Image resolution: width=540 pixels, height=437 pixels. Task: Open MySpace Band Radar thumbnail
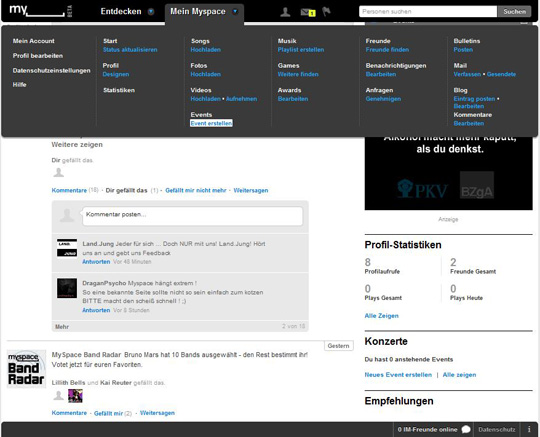[x=27, y=369]
